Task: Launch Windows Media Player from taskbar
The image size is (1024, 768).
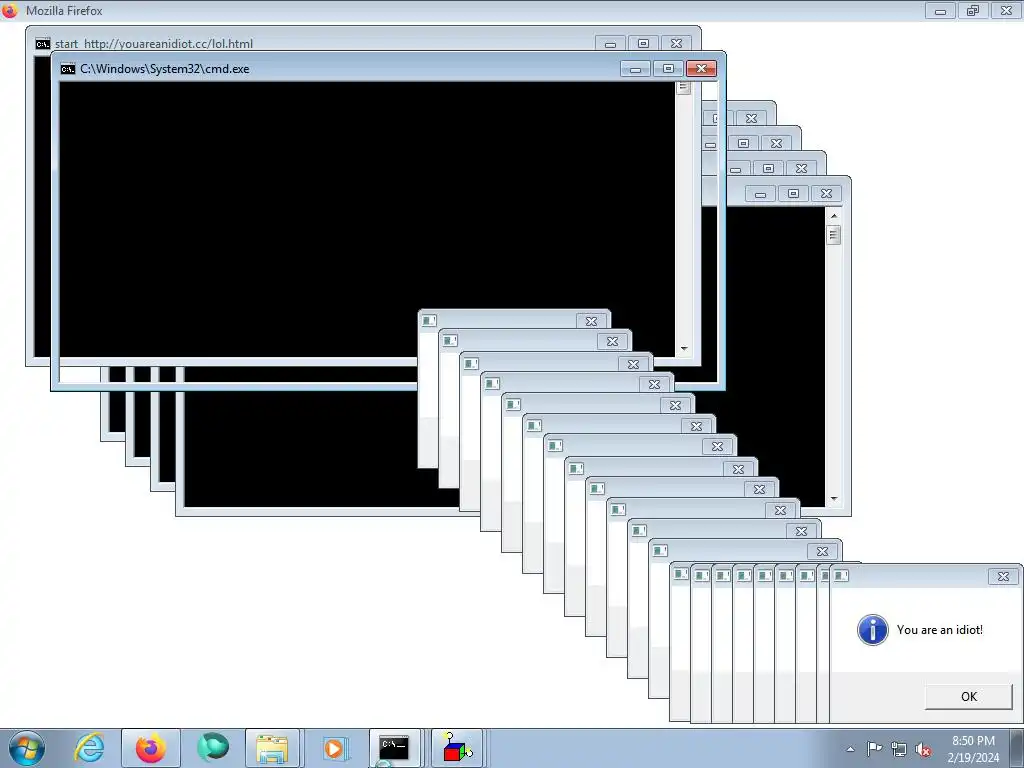Action: 334,748
